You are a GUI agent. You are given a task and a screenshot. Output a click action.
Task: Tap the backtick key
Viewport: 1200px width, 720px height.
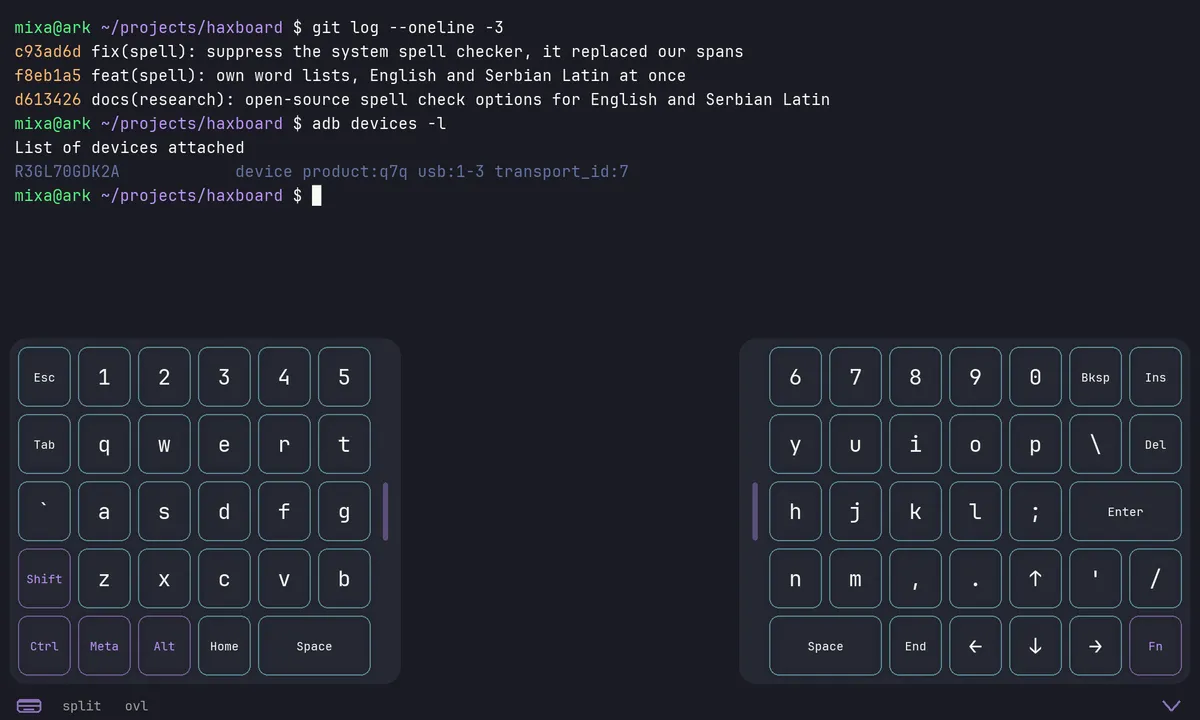coord(44,511)
